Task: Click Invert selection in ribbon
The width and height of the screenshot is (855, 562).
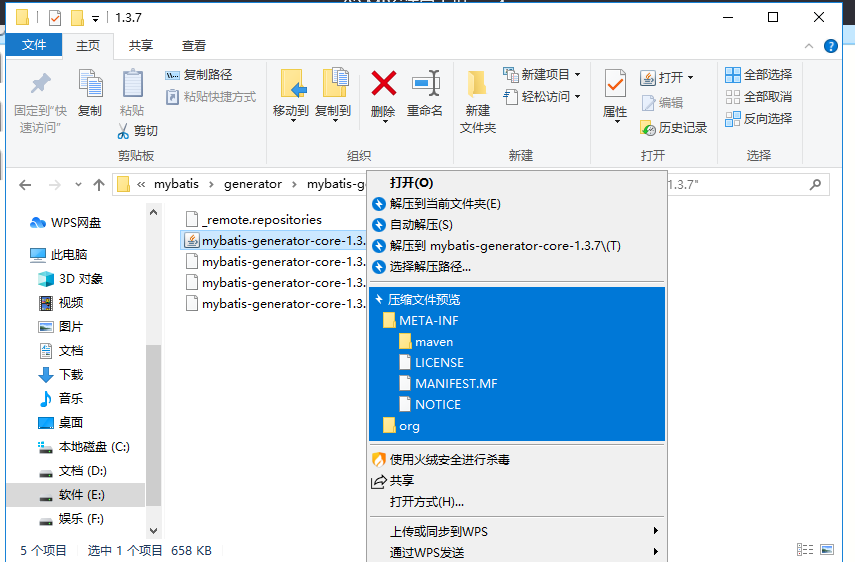Action: pyautogui.click(x=759, y=118)
